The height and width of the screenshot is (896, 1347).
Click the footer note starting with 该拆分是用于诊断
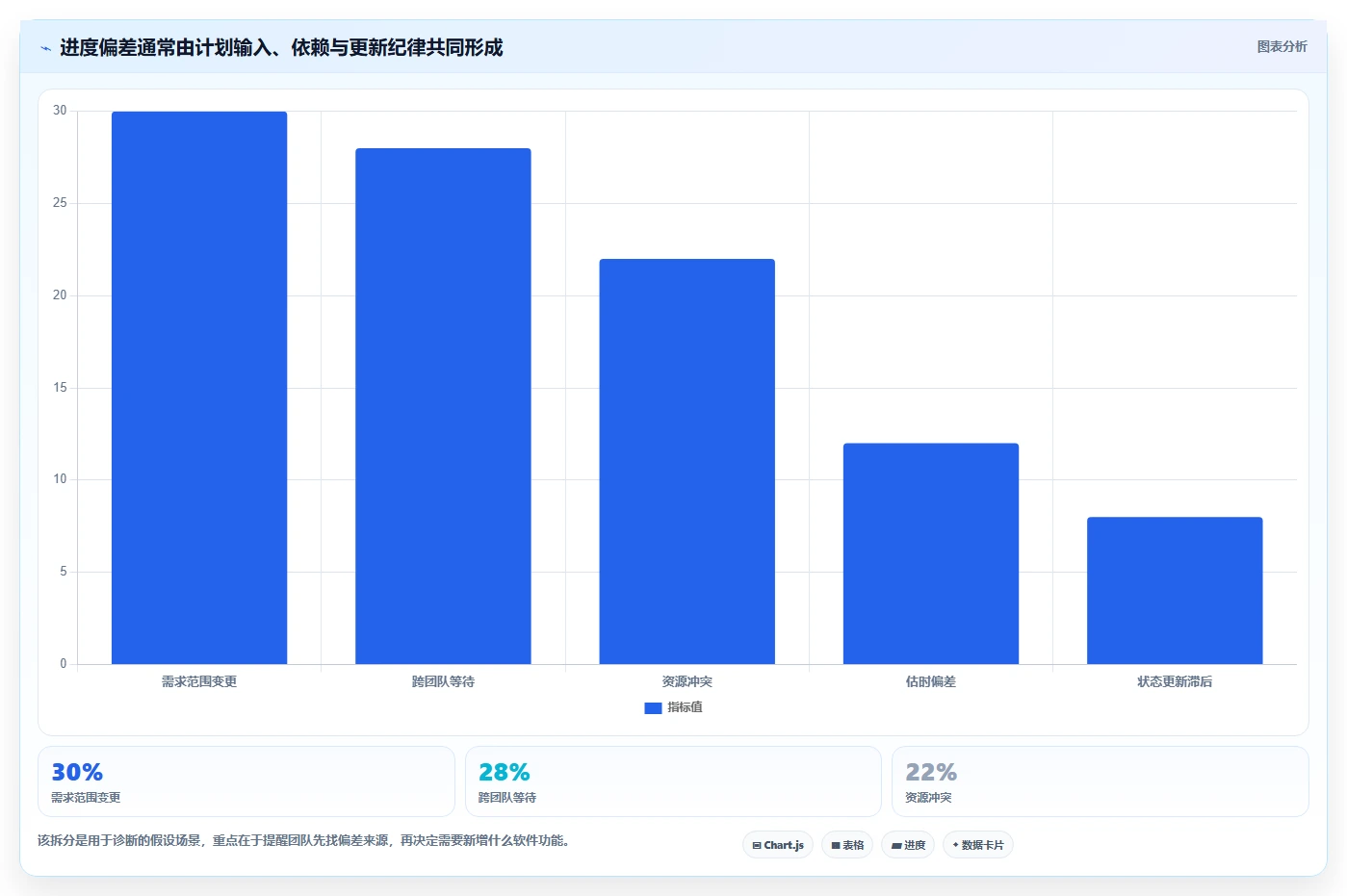(303, 840)
